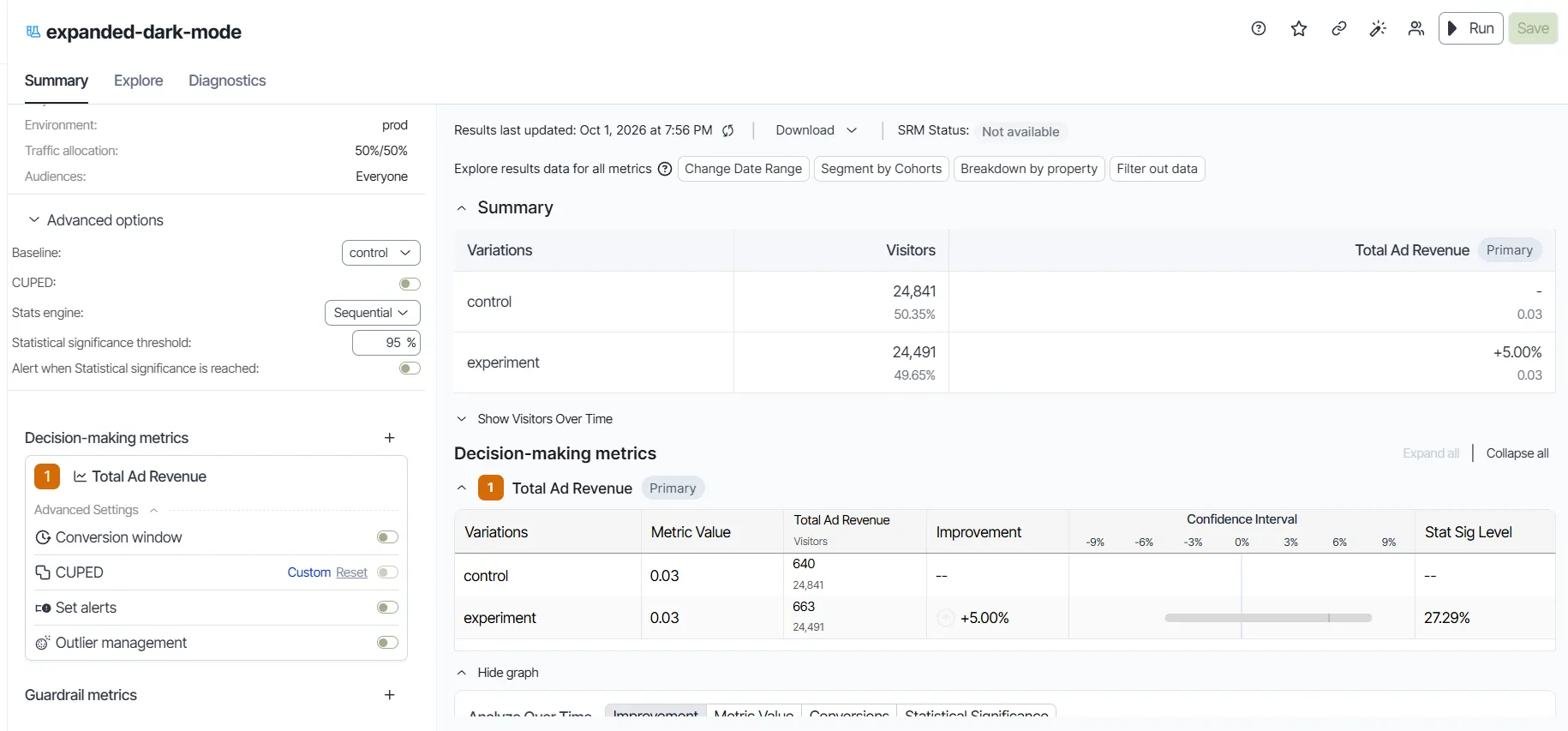Viewport: 1568px width, 731px height.
Task: Add a guardrail metric with plus icon
Action: (390, 695)
